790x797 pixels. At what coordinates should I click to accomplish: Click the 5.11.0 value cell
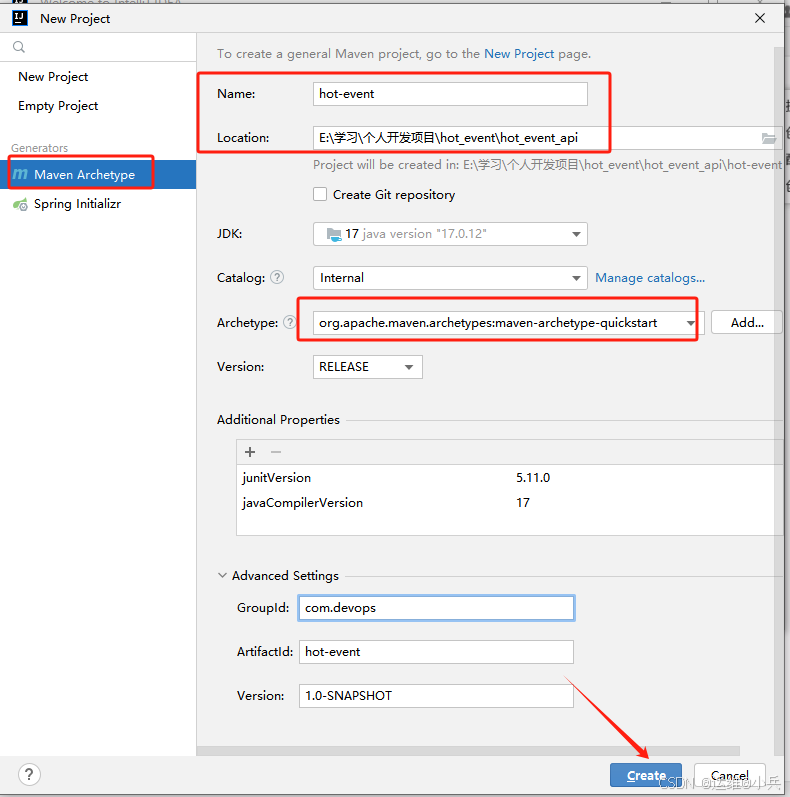[x=533, y=478]
